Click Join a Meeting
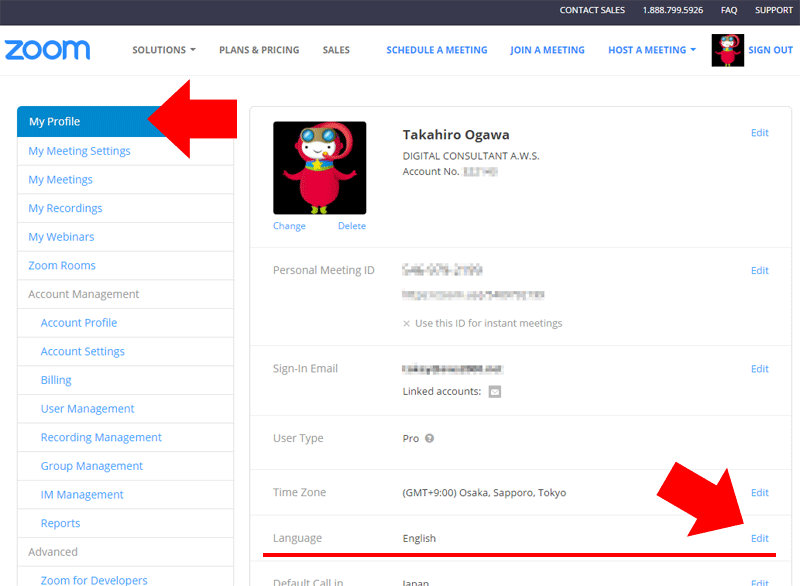The height and width of the screenshot is (586, 800). (x=547, y=50)
